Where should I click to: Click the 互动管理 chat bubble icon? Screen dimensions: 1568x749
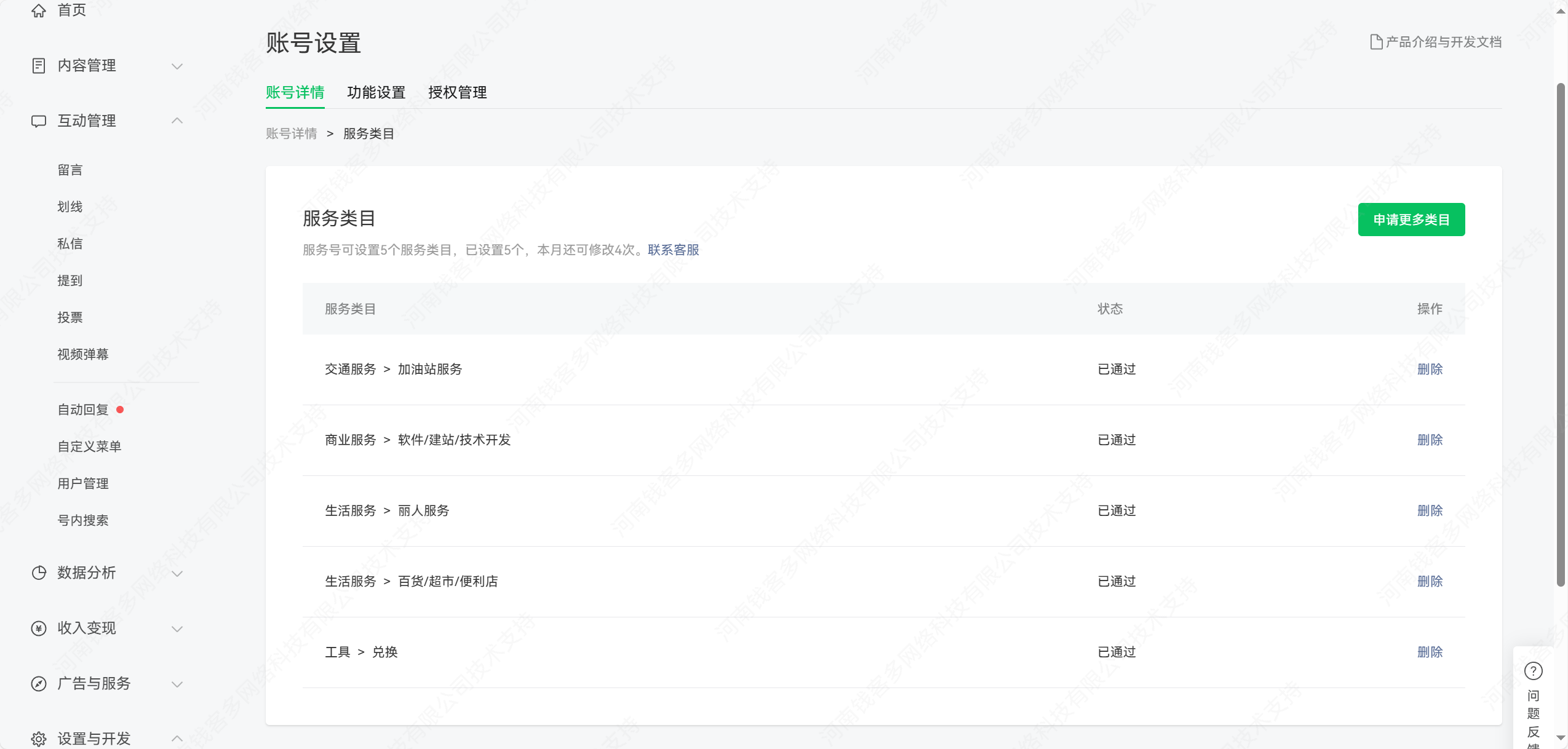[39, 121]
